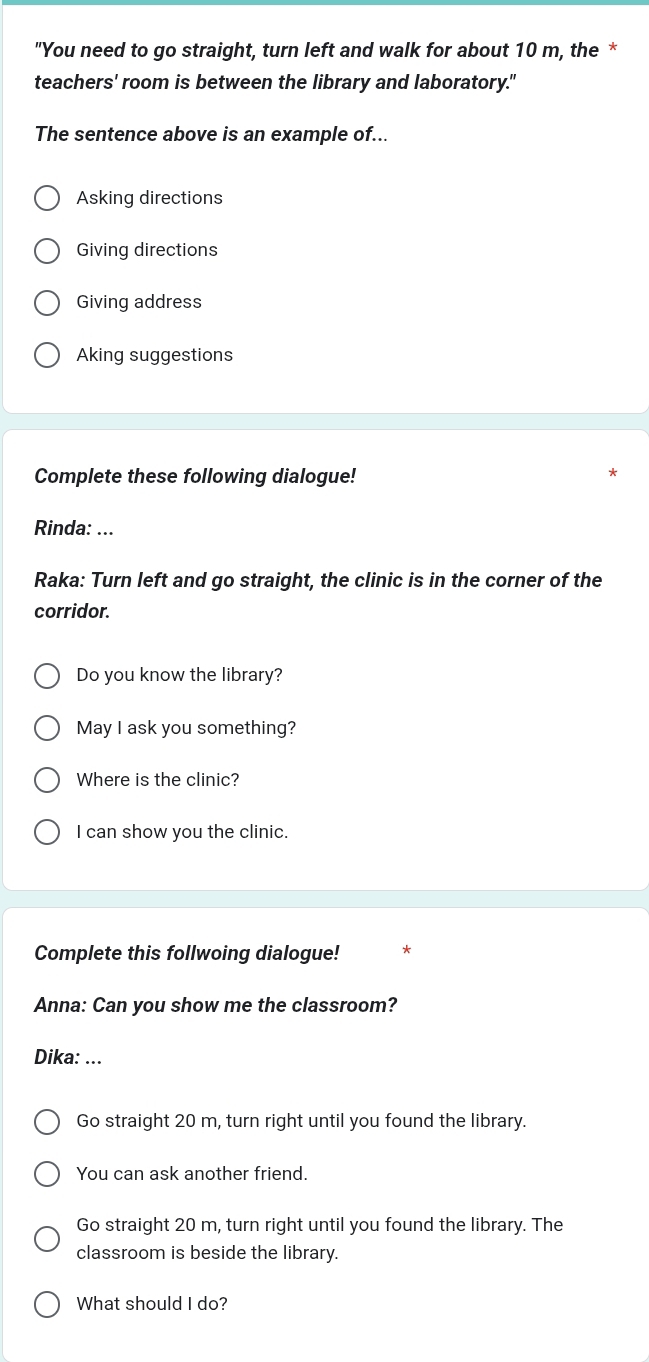Select 'You can ask another friend.' option
The height and width of the screenshot is (1362, 649).
(47, 1174)
